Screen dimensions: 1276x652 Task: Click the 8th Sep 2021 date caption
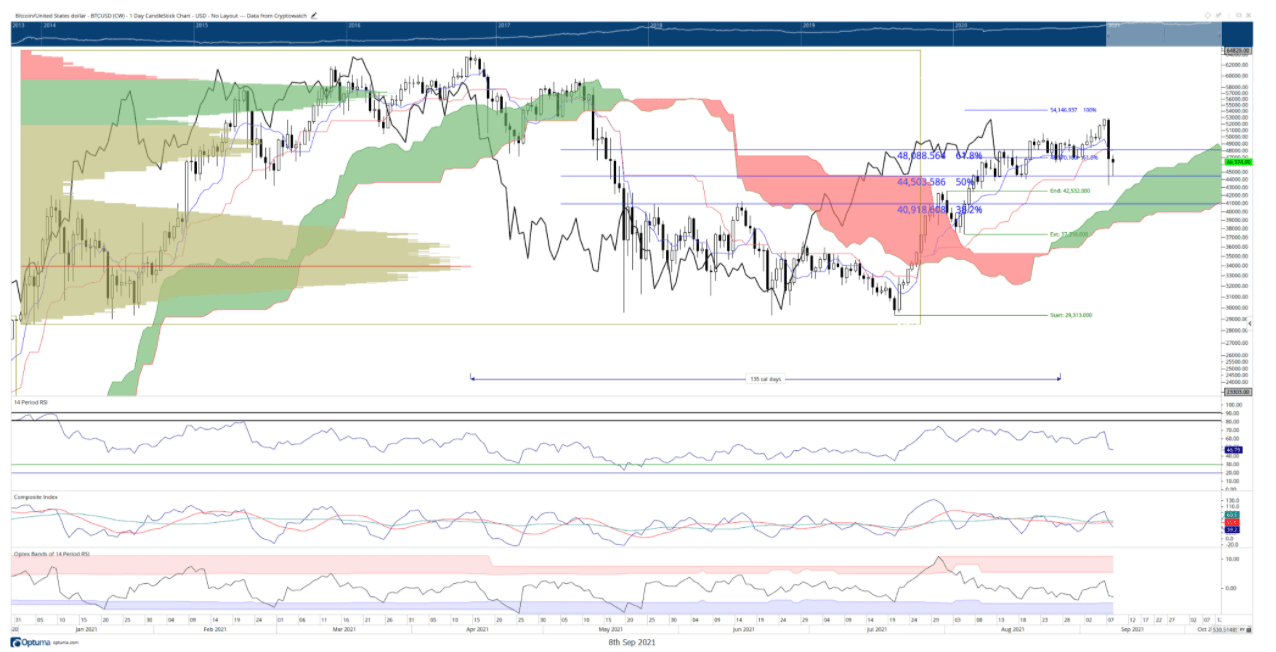pyautogui.click(x=632, y=642)
